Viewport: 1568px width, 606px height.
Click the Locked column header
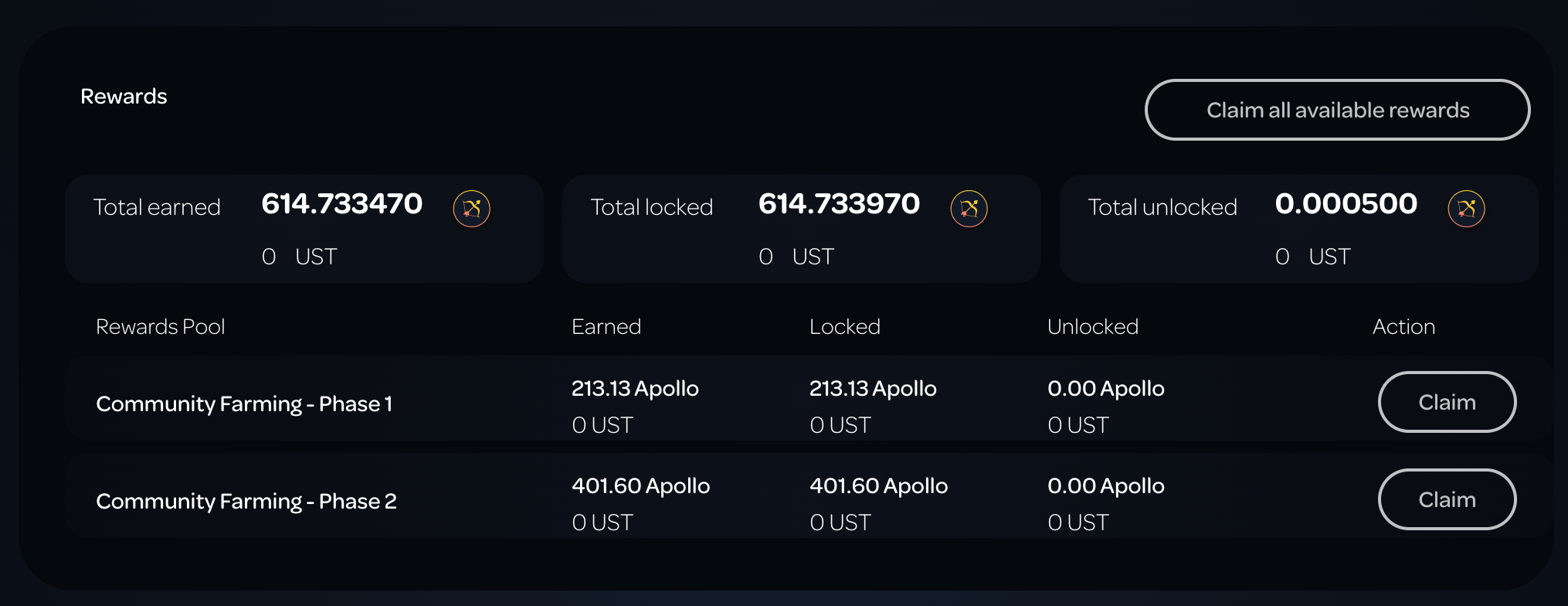(845, 327)
